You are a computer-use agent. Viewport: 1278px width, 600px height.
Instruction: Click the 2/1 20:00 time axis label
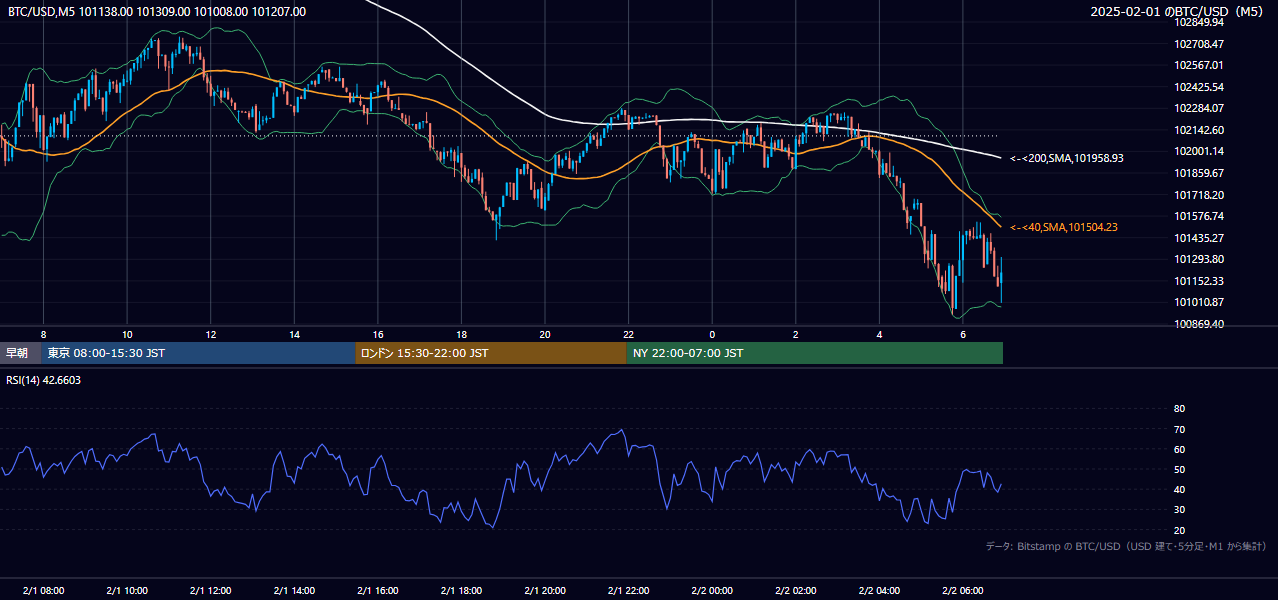click(x=545, y=591)
